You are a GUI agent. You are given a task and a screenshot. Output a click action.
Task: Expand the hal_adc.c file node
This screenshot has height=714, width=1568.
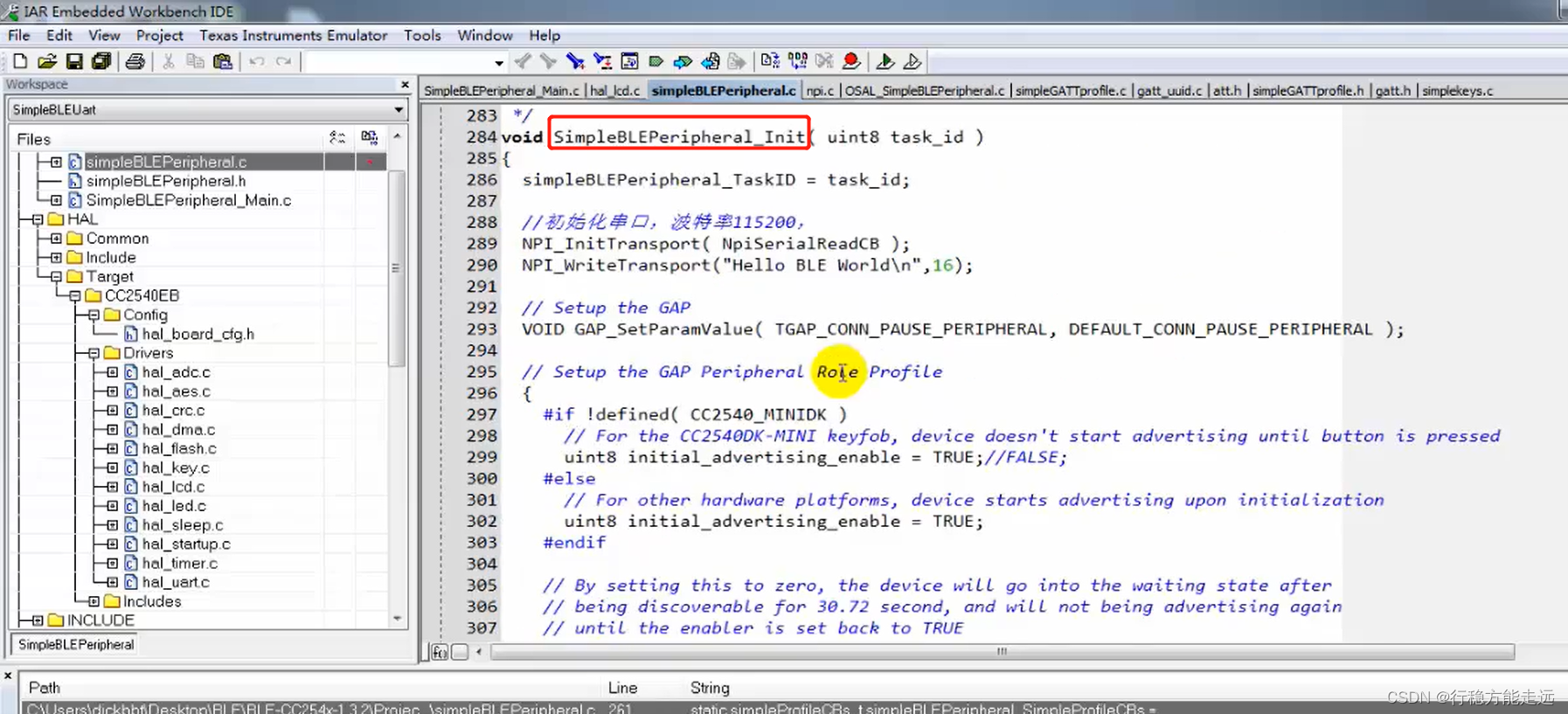(112, 372)
